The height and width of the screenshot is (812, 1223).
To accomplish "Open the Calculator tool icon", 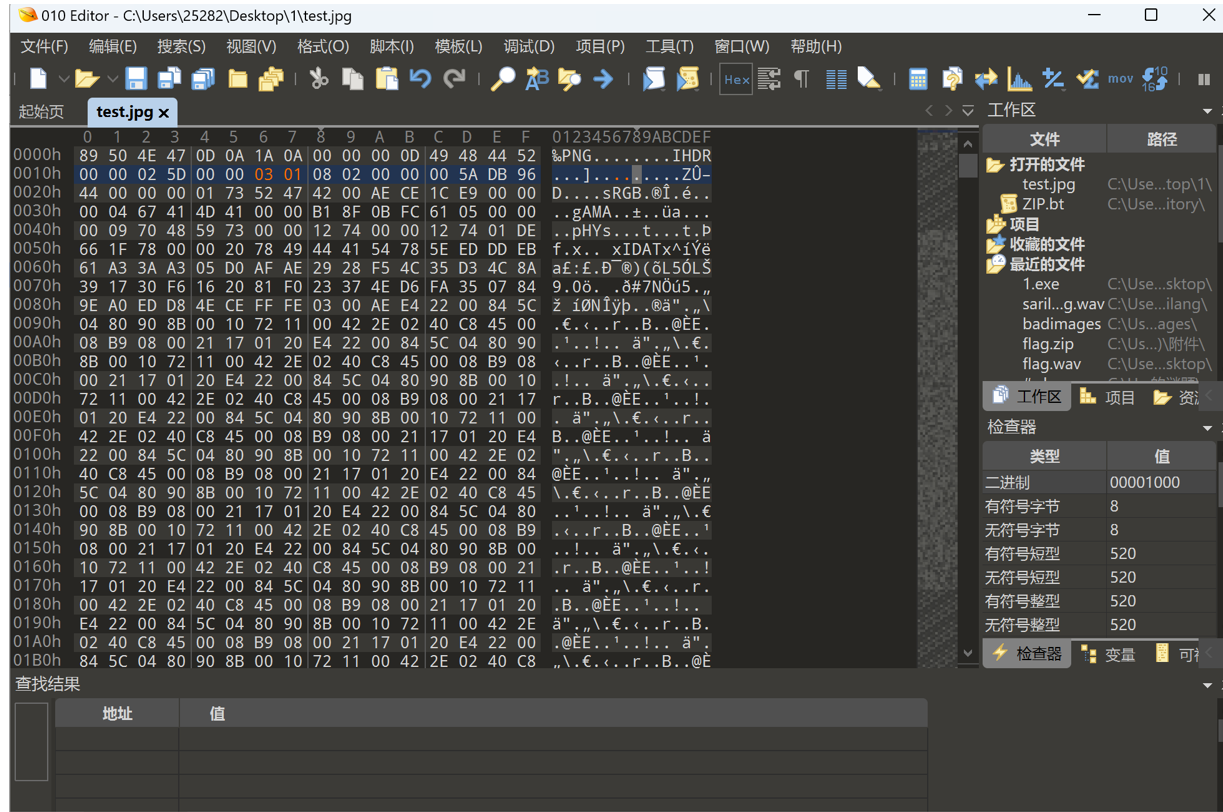I will pos(917,79).
